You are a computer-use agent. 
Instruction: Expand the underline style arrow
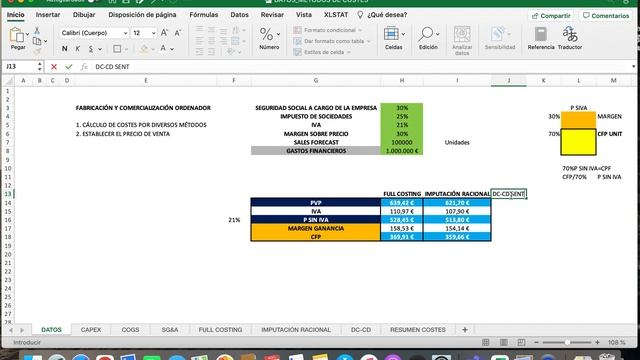coord(100,49)
